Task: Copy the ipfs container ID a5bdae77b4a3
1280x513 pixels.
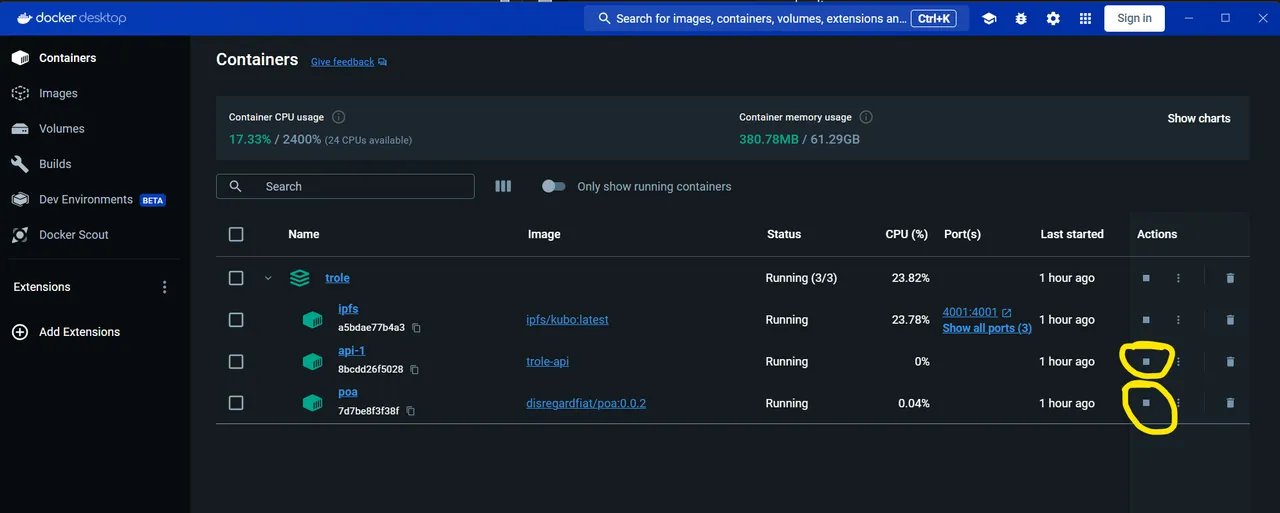Action: click(x=416, y=328)
